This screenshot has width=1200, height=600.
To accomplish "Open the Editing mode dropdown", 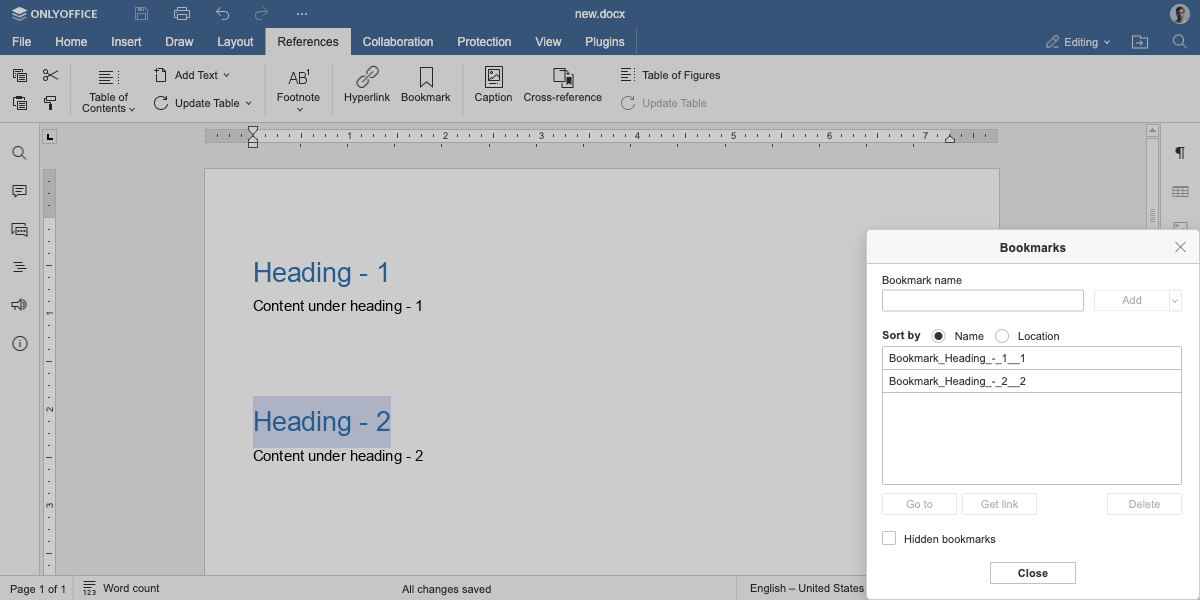I will [1079, 42].
